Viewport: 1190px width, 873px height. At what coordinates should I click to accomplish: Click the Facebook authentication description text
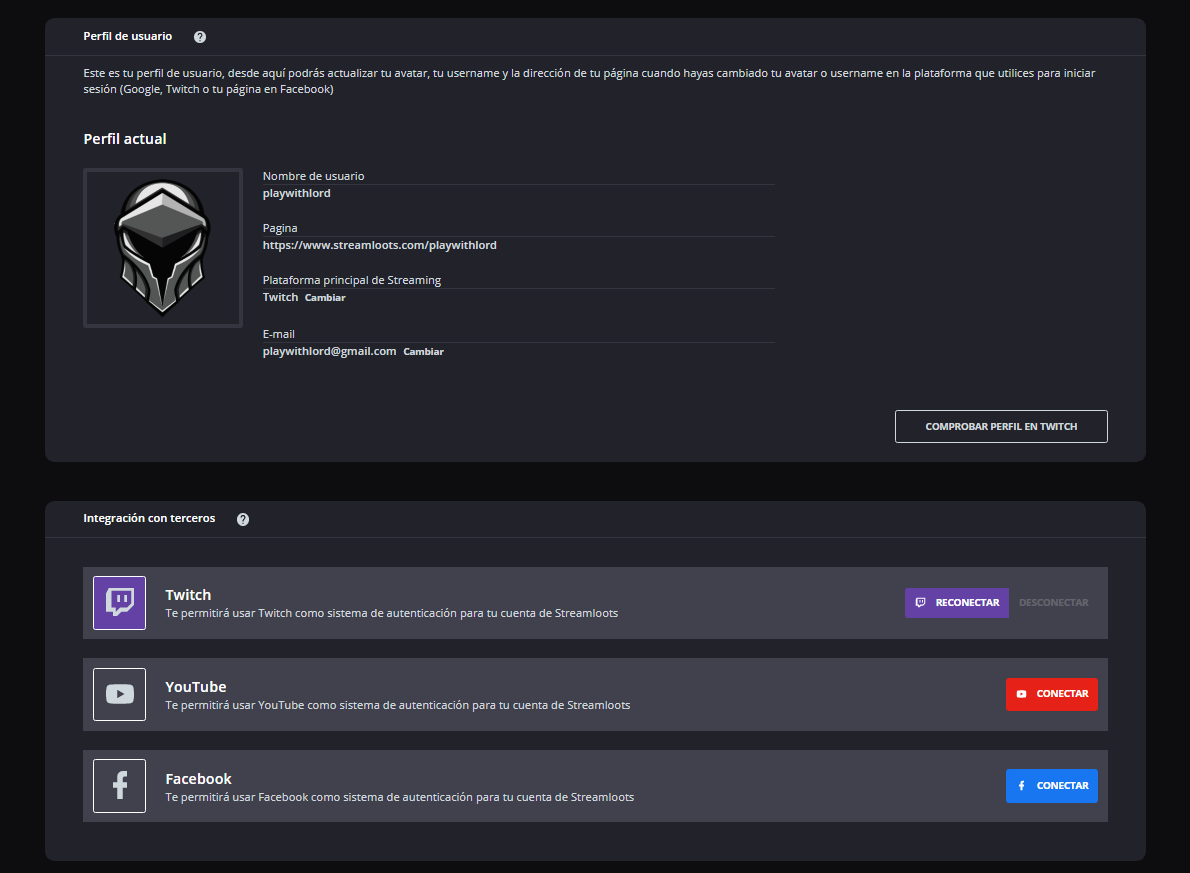coord(399,797)
